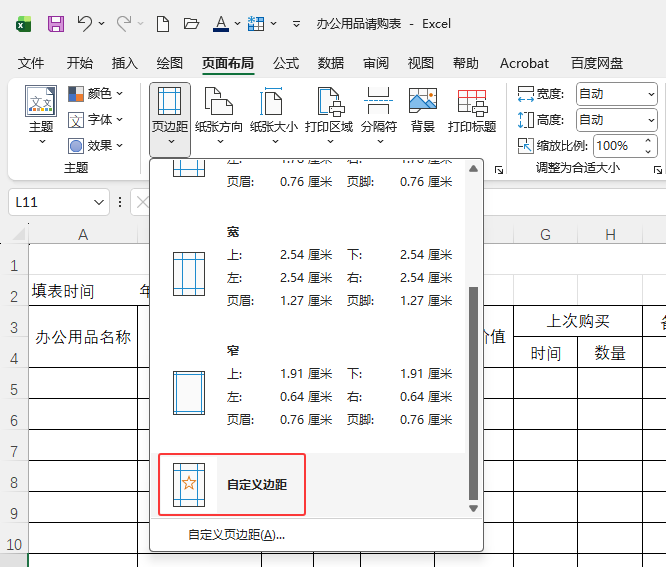
Task: Click the margins menu scroll up arrow
Action: coord(474,169)
